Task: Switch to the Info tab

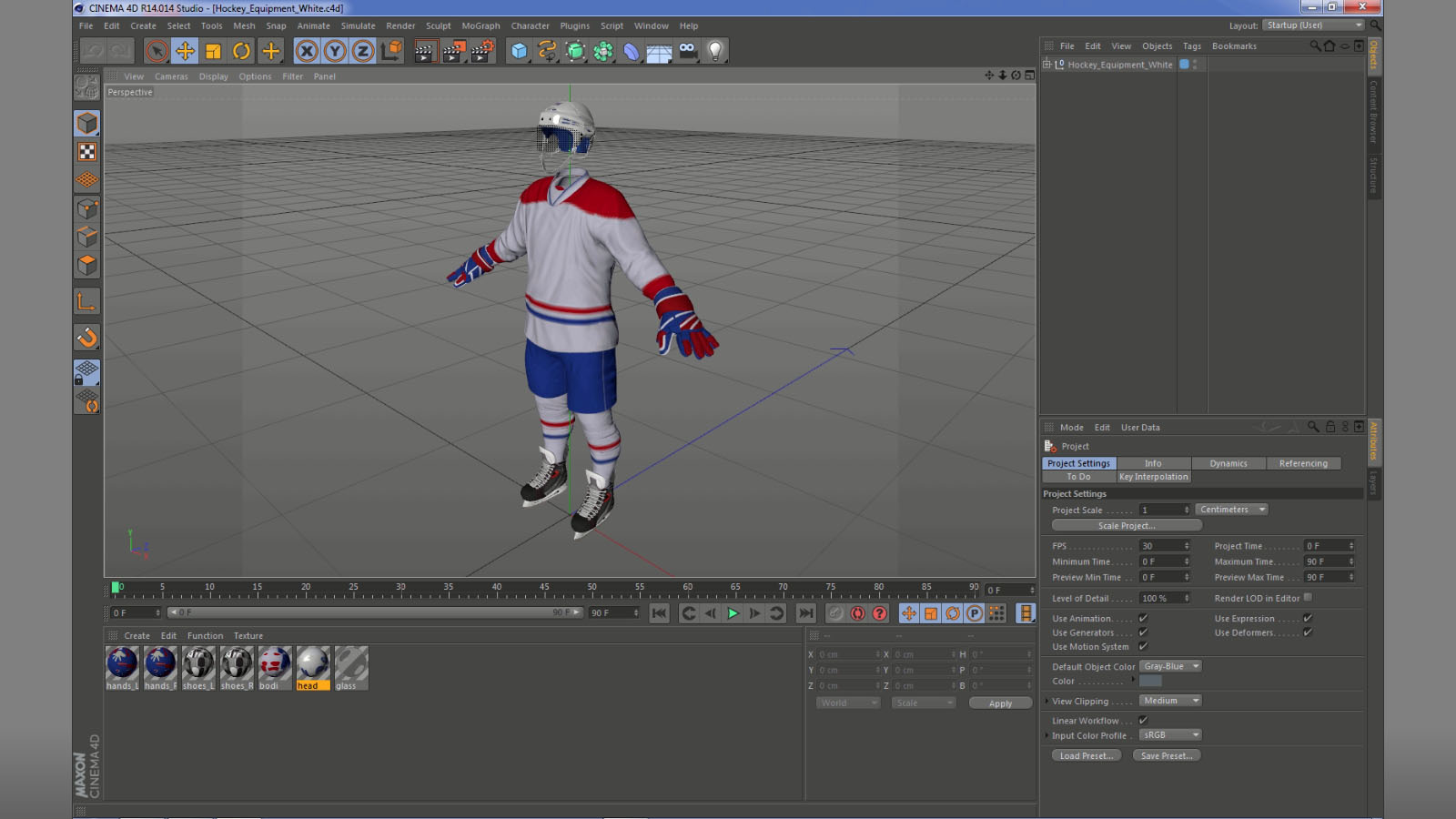Action: click(1153, 463)
